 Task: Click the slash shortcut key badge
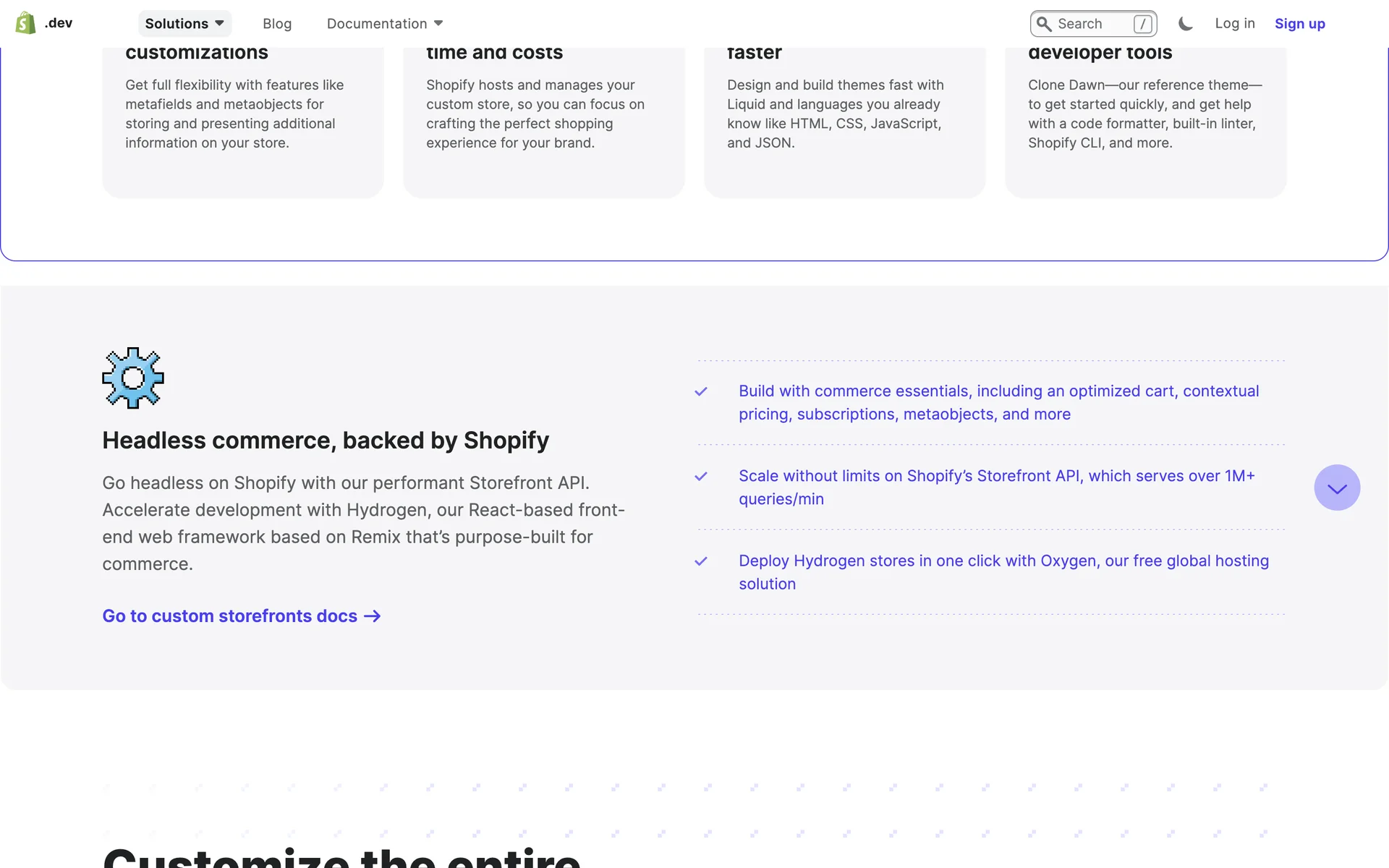coord(1142,24)
